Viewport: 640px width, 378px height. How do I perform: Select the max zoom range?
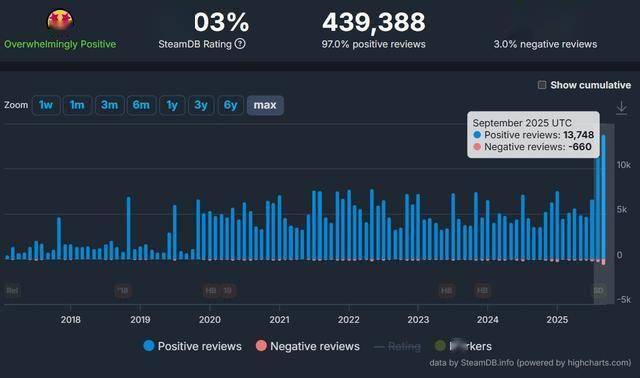click(x=265, y=105)
